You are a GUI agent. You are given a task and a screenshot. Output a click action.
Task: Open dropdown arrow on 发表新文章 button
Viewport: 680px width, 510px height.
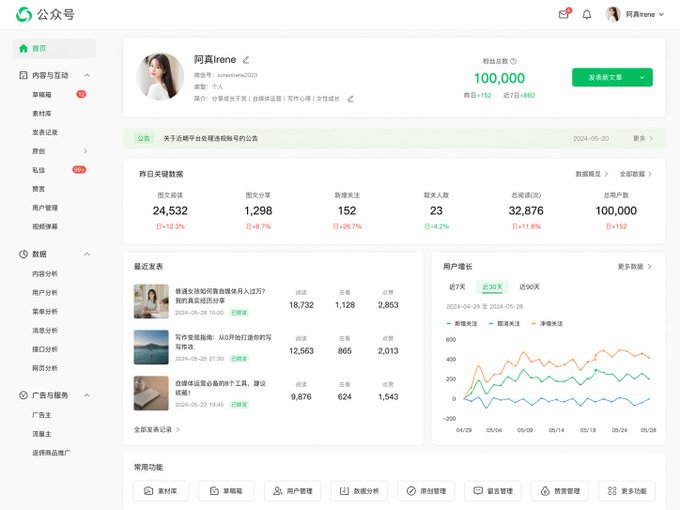[x=642, y=77]
